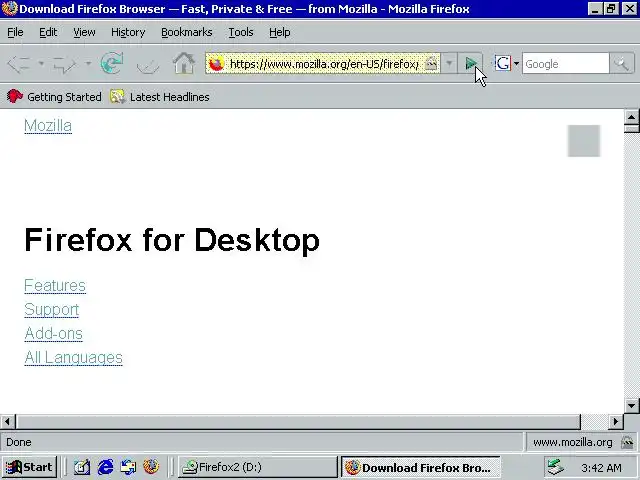Screen dimensions: 640x480
Task: Click the Done status text
Action: 19,442
